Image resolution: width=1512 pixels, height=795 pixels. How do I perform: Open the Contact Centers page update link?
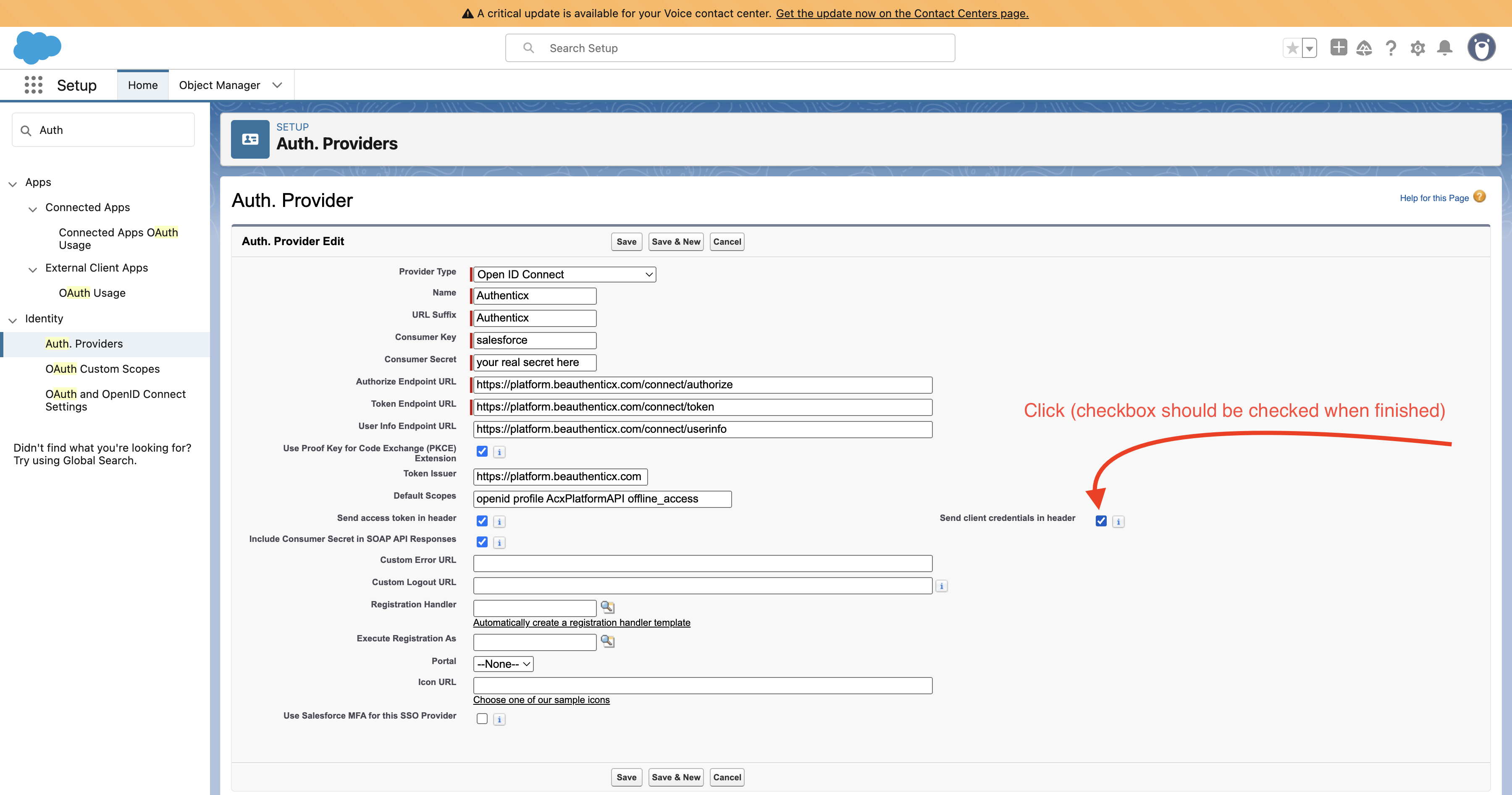pyautogui.click(x=902, y=13)
